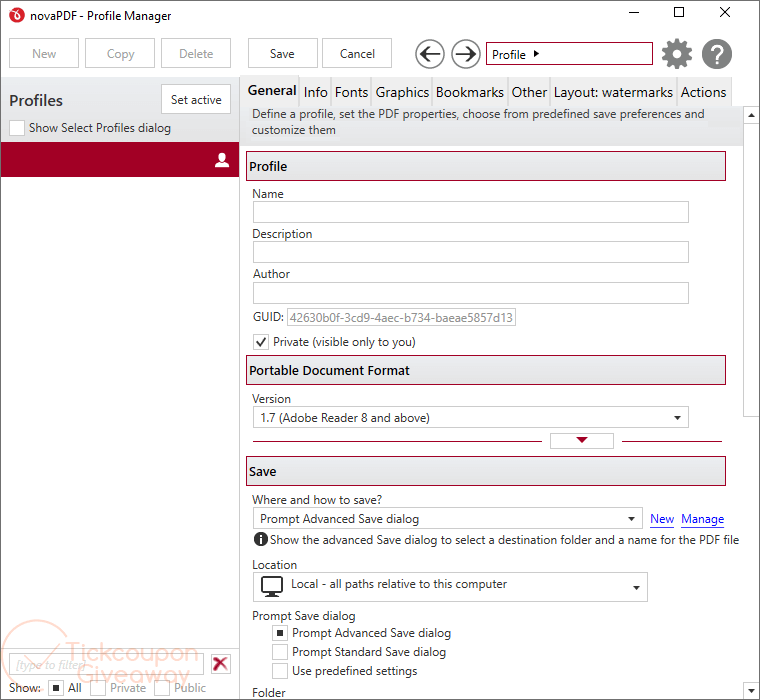
Task: Select Prompt Advanced Save dialog option
Action: click(280, 633)
